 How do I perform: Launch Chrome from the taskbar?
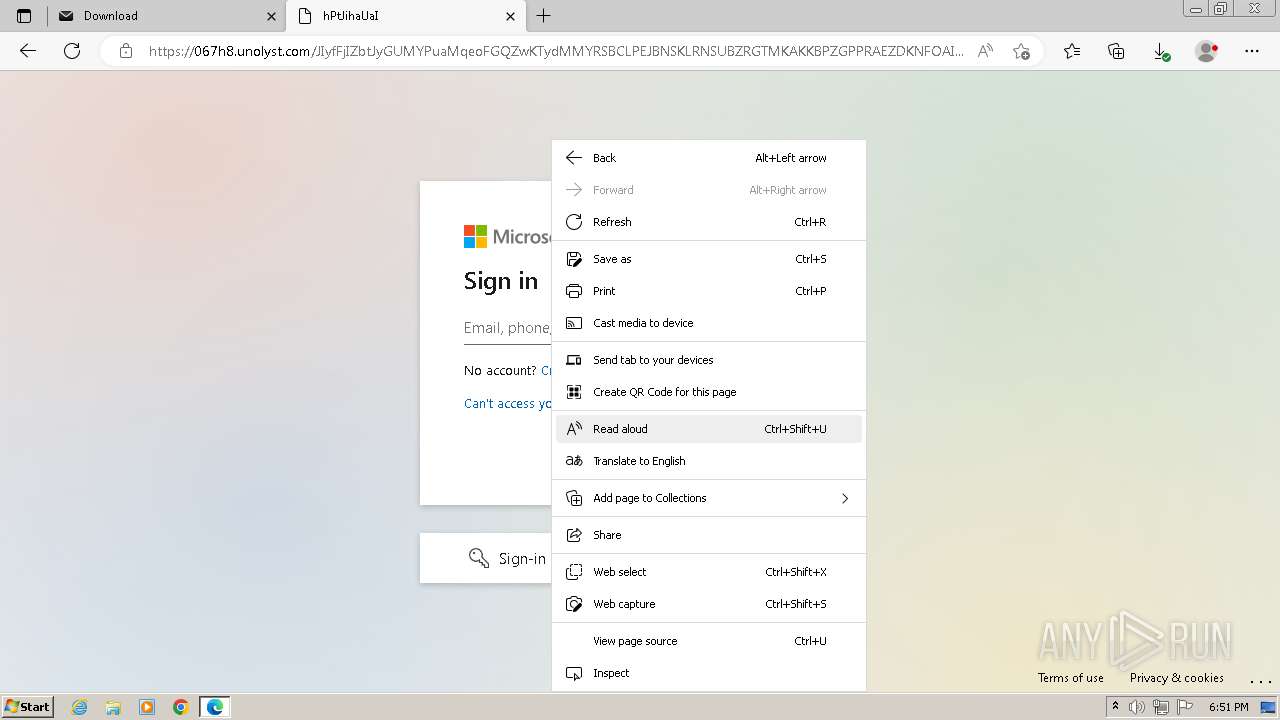(181, 707)
